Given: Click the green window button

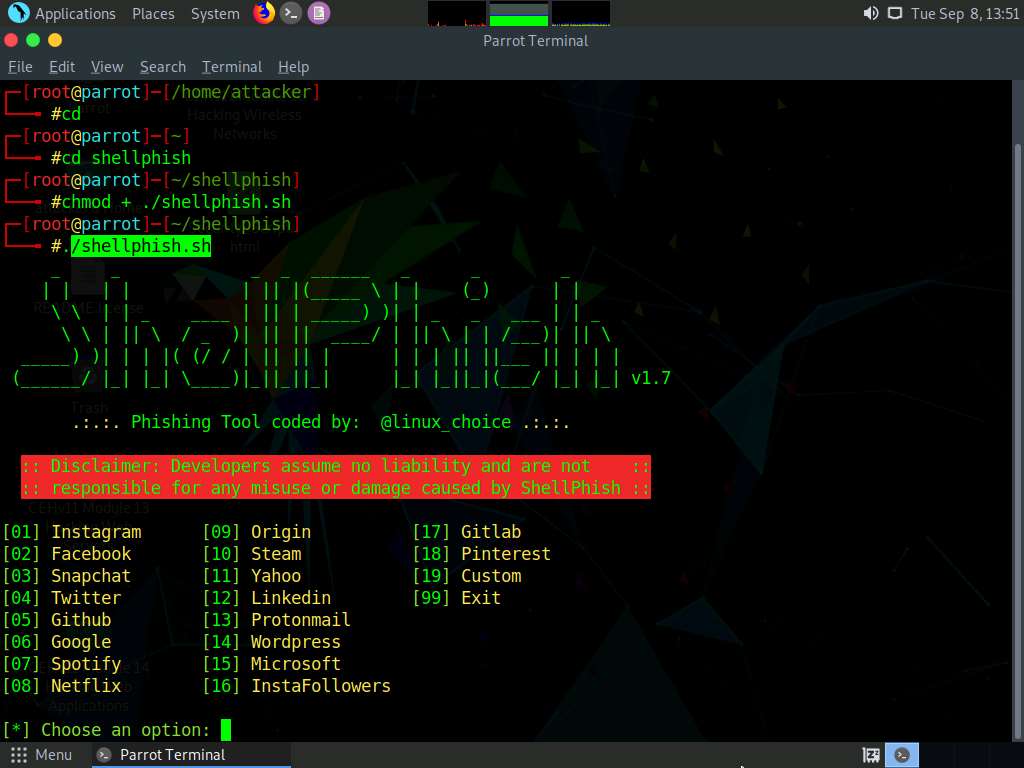Looking at the screenshot, I should click(x=33, y=40).
